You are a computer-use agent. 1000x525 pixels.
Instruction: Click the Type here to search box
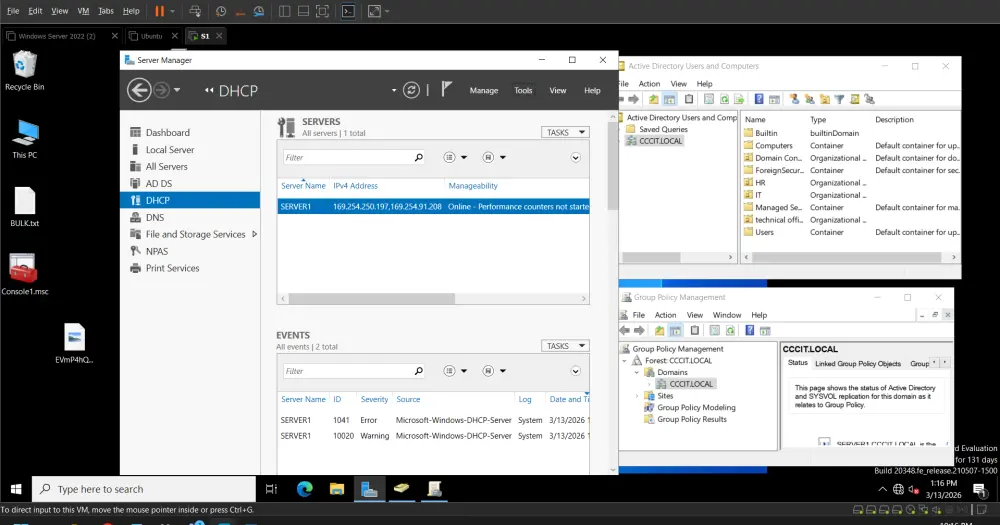pyautogui.click(x=144, y=489)
